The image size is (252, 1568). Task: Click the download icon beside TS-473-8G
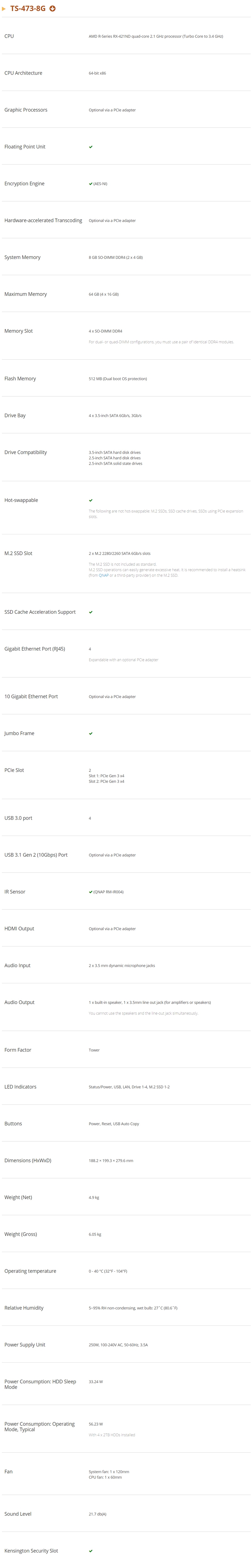52,9
